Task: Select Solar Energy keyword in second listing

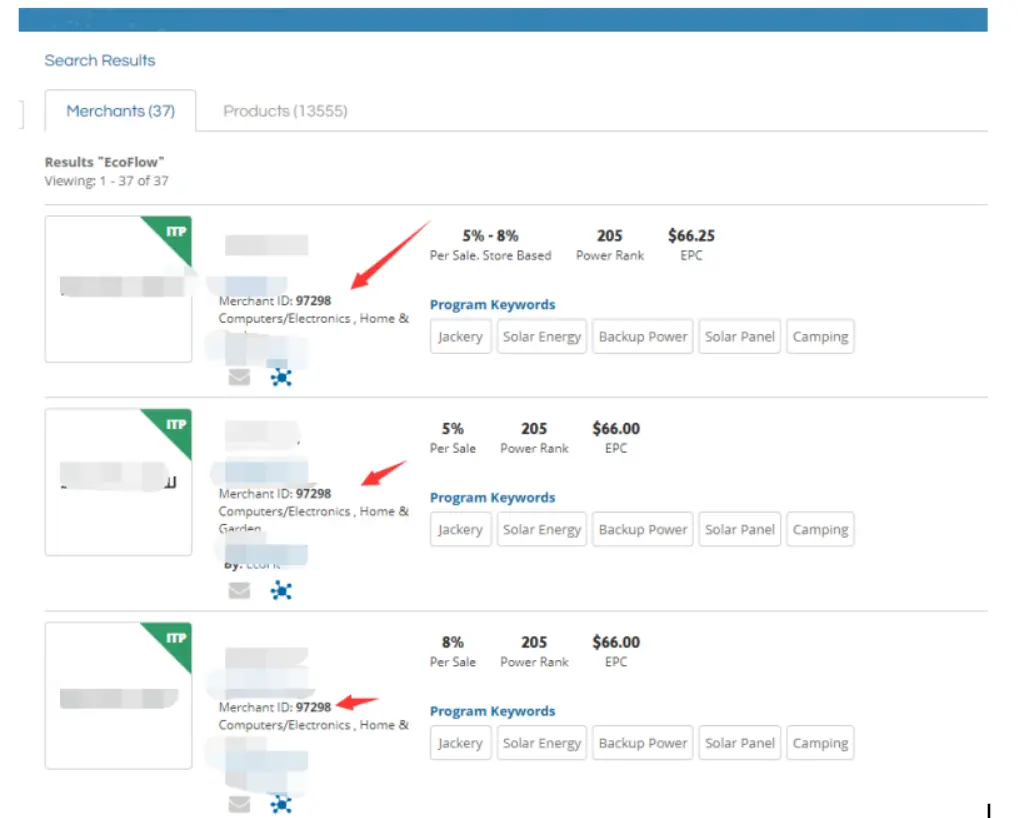Action: tap(541, 530)
